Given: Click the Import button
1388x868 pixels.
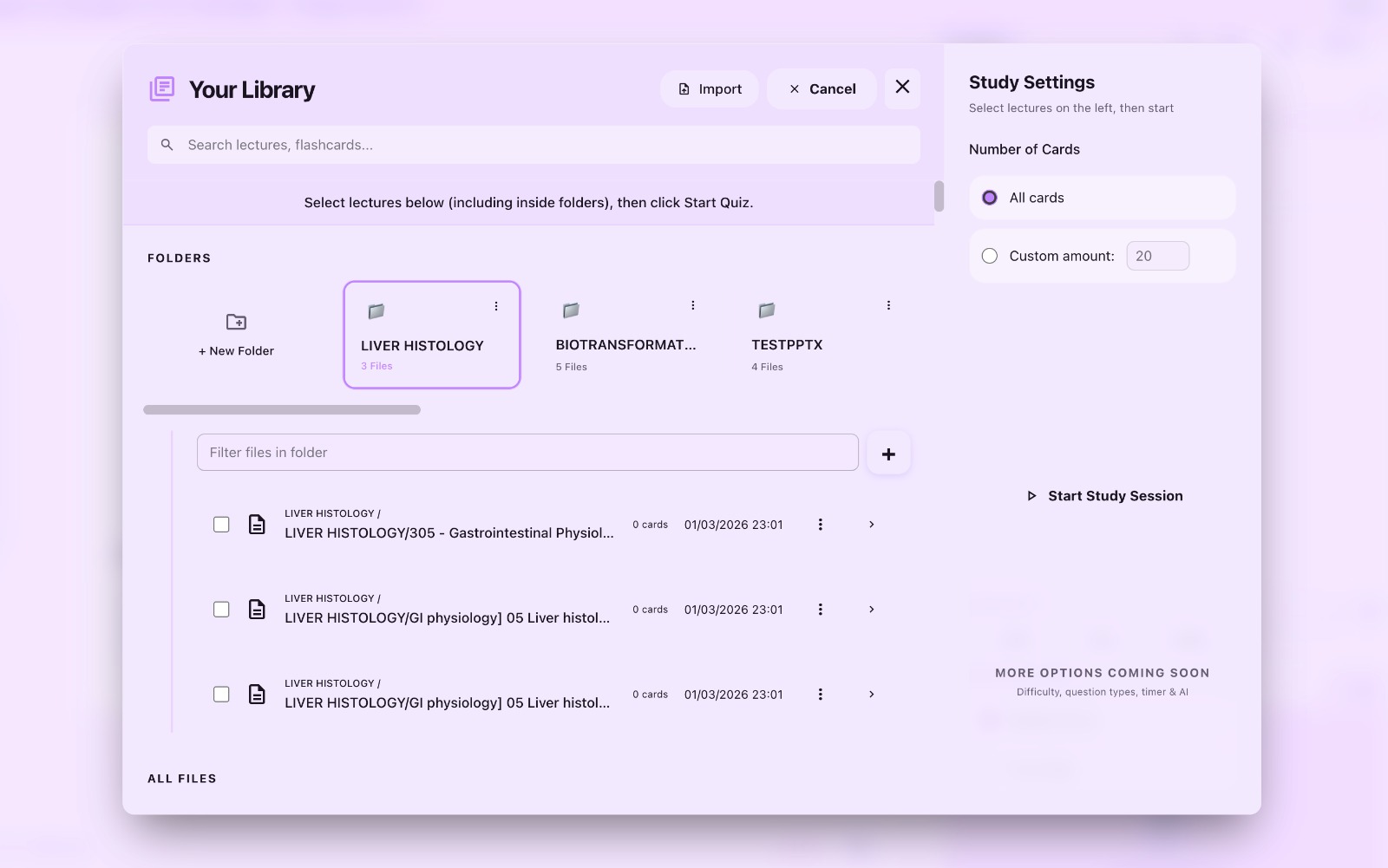Looking at the screenshot, I should click(x=710, y=88).
